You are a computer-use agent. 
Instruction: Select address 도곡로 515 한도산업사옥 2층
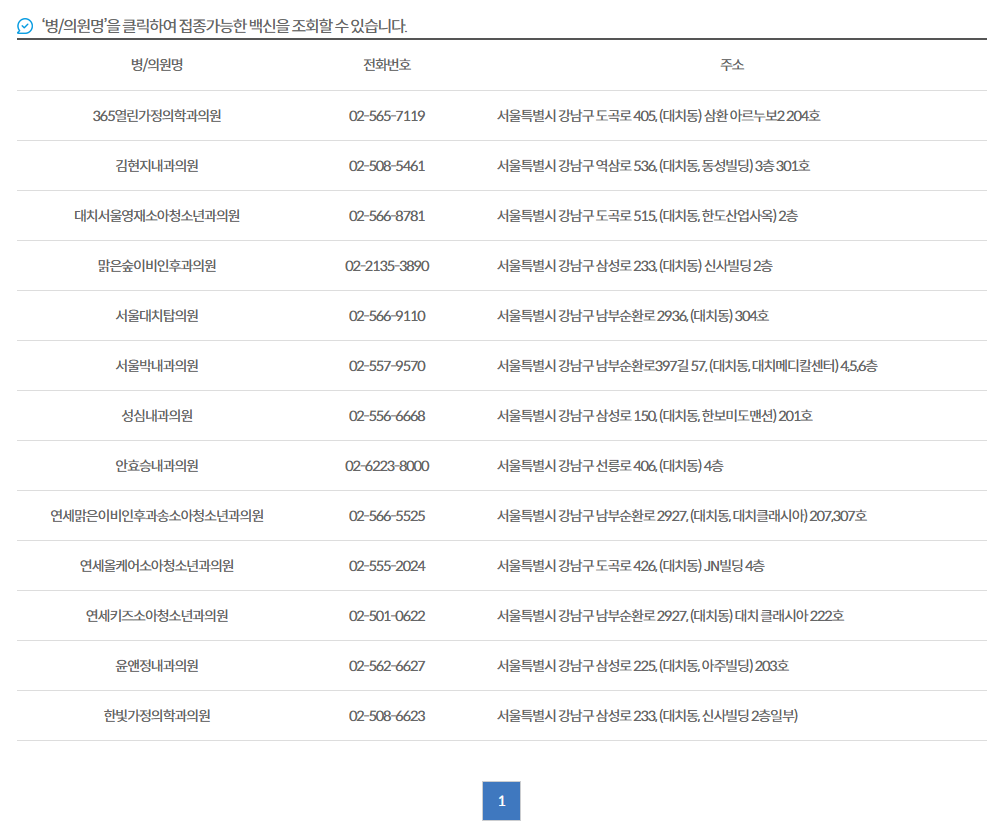(x=647, y=216)
